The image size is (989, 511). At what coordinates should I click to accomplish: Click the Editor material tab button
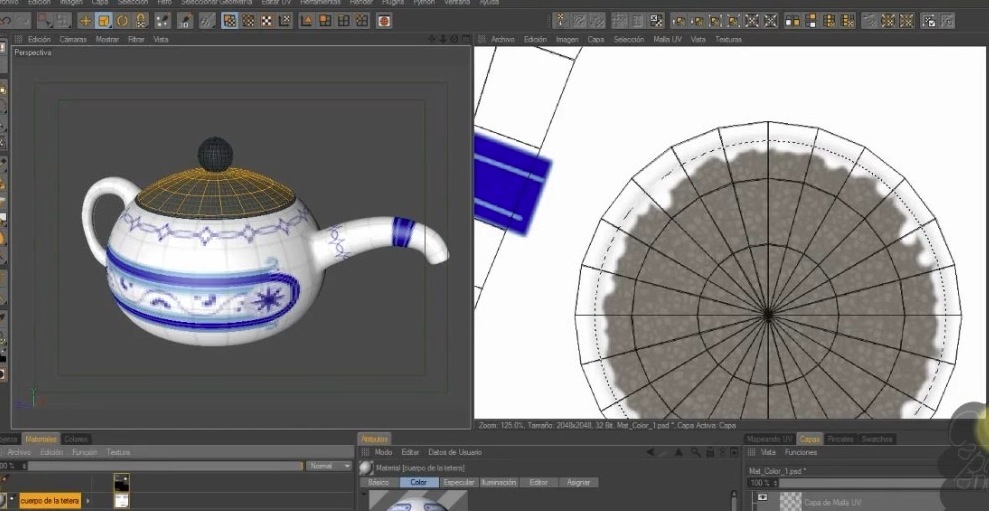pyautogui.click(x=539, y=482)
